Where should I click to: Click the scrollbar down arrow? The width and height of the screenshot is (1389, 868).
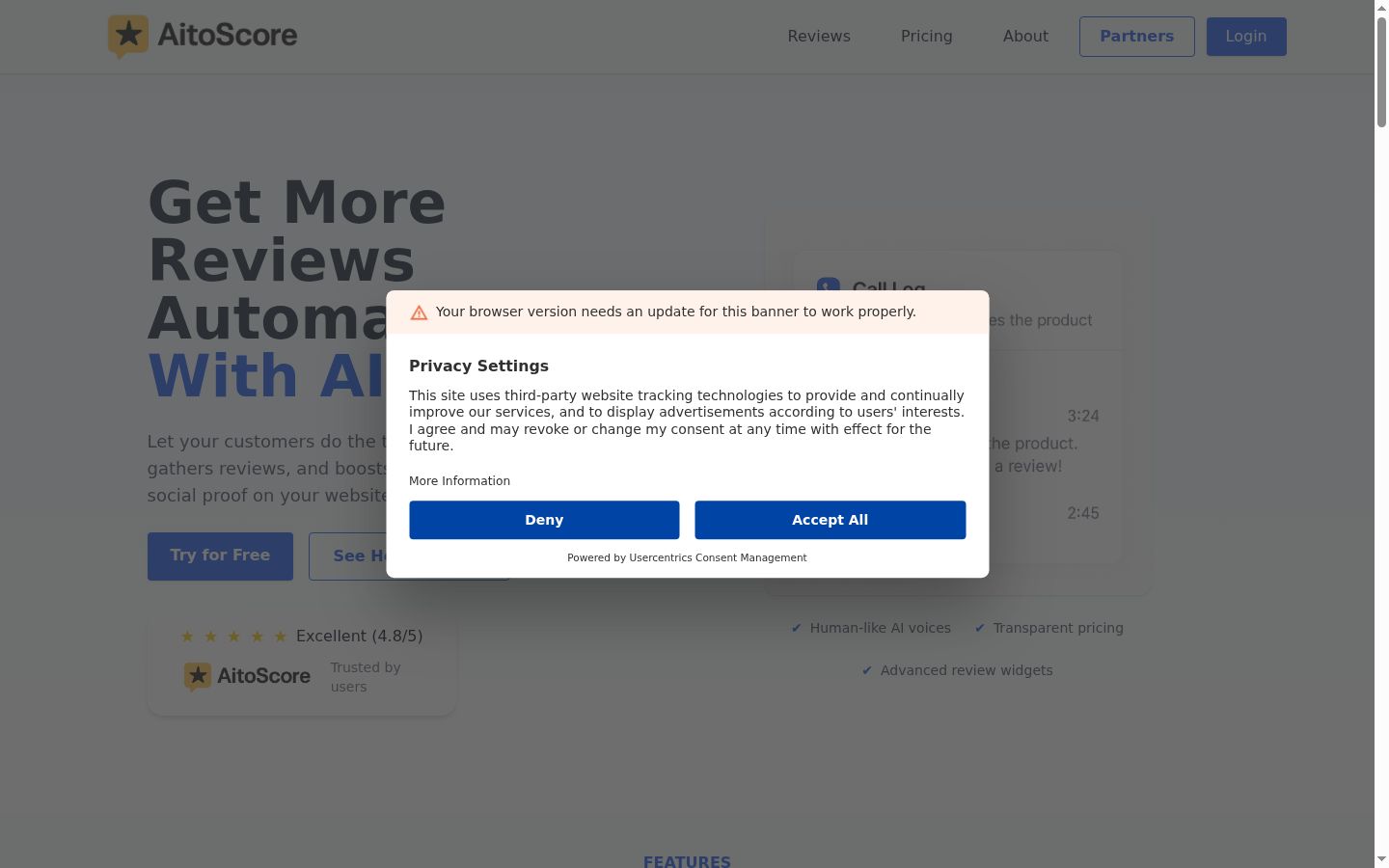(1381, 859)
